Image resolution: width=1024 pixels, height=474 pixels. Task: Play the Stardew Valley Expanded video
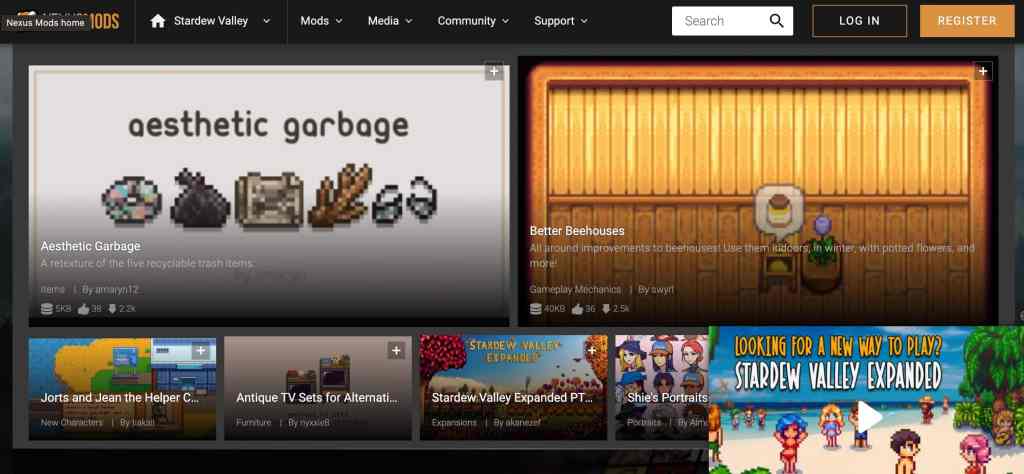click(868, 416)
